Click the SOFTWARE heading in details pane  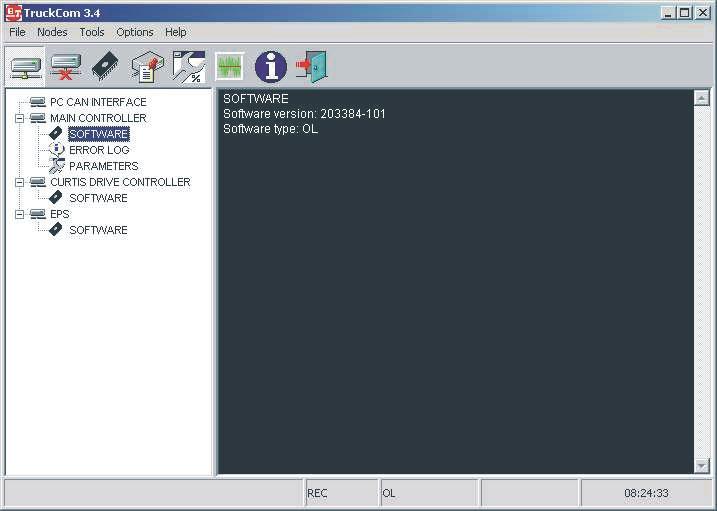(x=256, y=99)
